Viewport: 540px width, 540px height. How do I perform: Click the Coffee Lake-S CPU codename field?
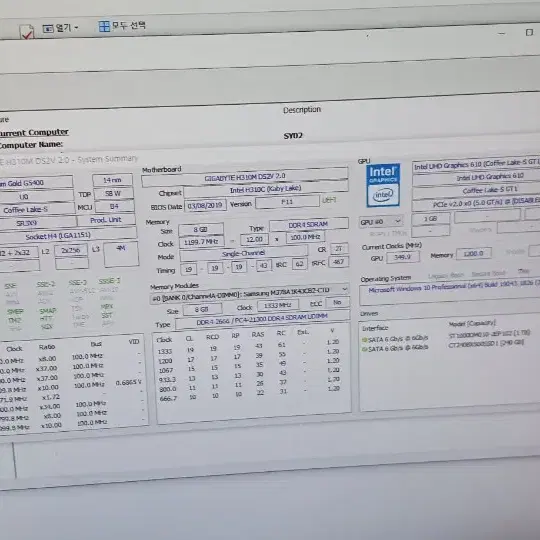(37, 209)
